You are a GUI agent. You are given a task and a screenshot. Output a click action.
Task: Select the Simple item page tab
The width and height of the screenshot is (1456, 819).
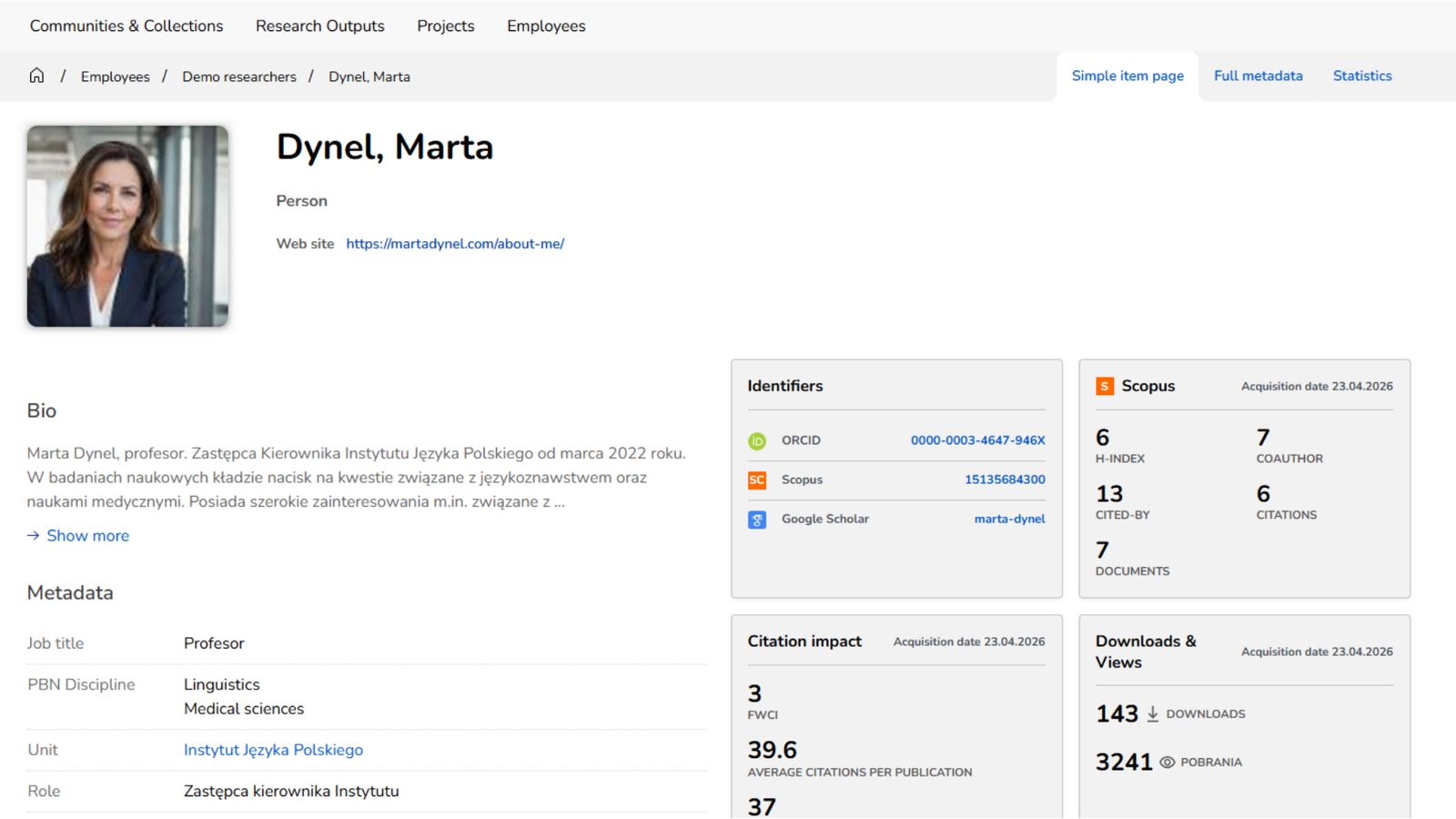[1127, 76]
